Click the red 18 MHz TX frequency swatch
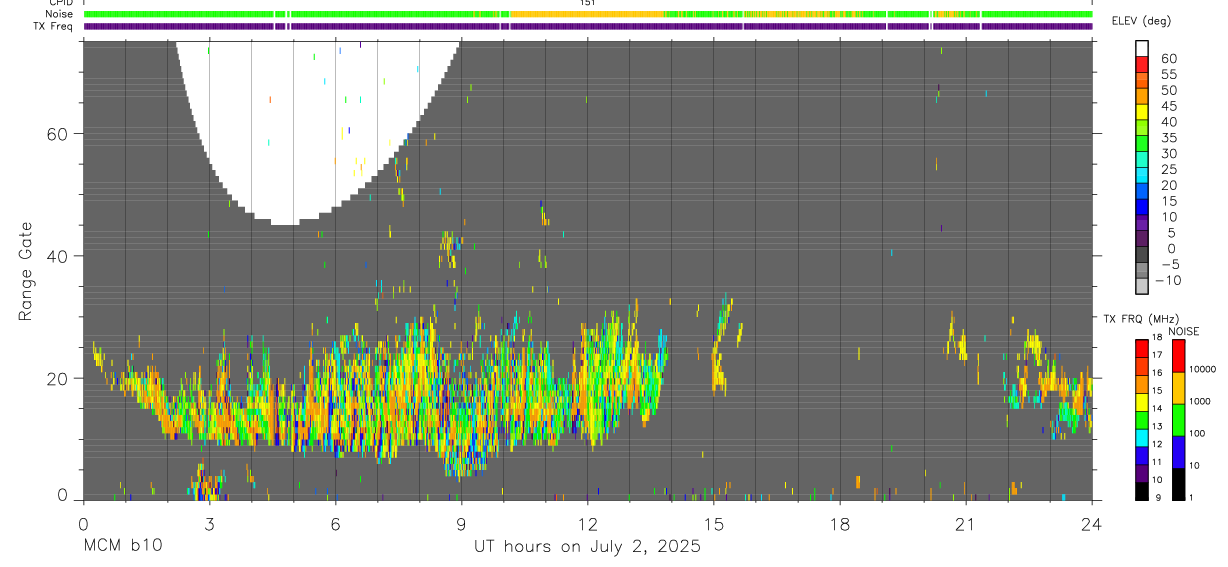1228x567 pixels. pyautogui.click(x=1142, y=347)
